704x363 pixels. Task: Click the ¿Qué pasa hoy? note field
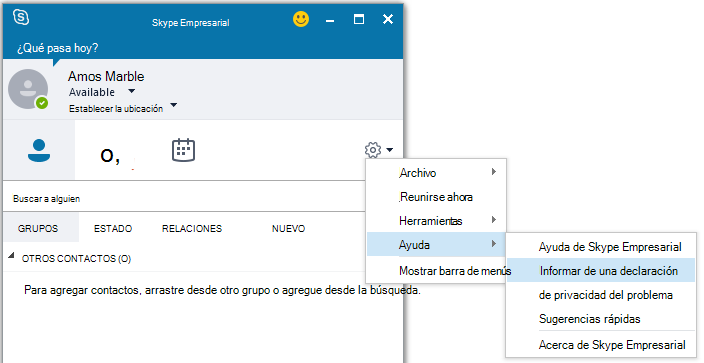click(x=57, y=48)
